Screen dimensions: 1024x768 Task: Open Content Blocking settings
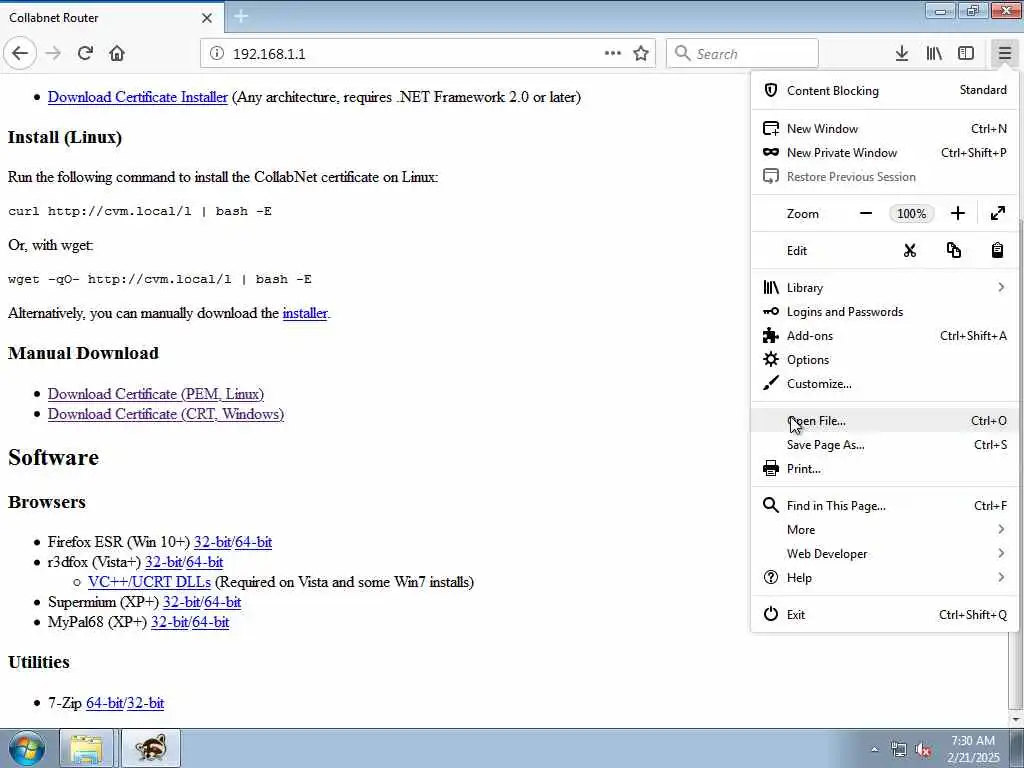[884, 91]
